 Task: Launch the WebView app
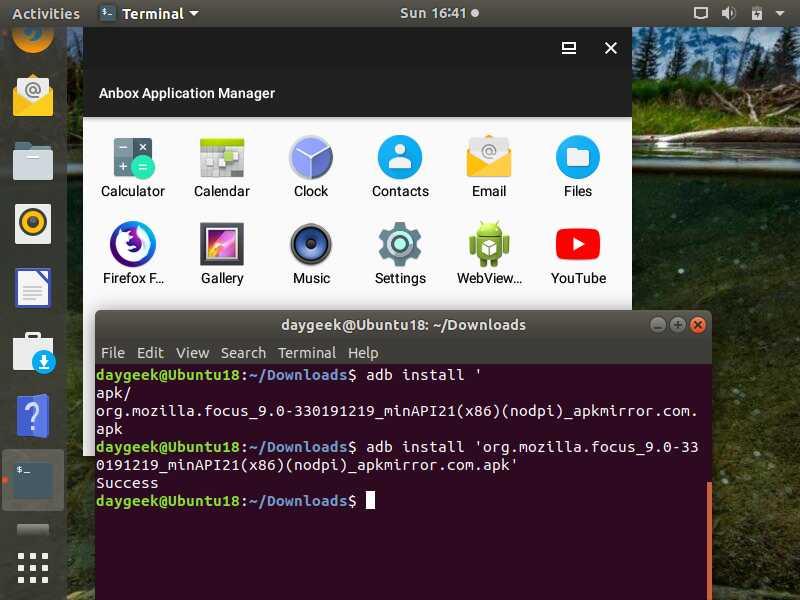(x=488, y=247)
